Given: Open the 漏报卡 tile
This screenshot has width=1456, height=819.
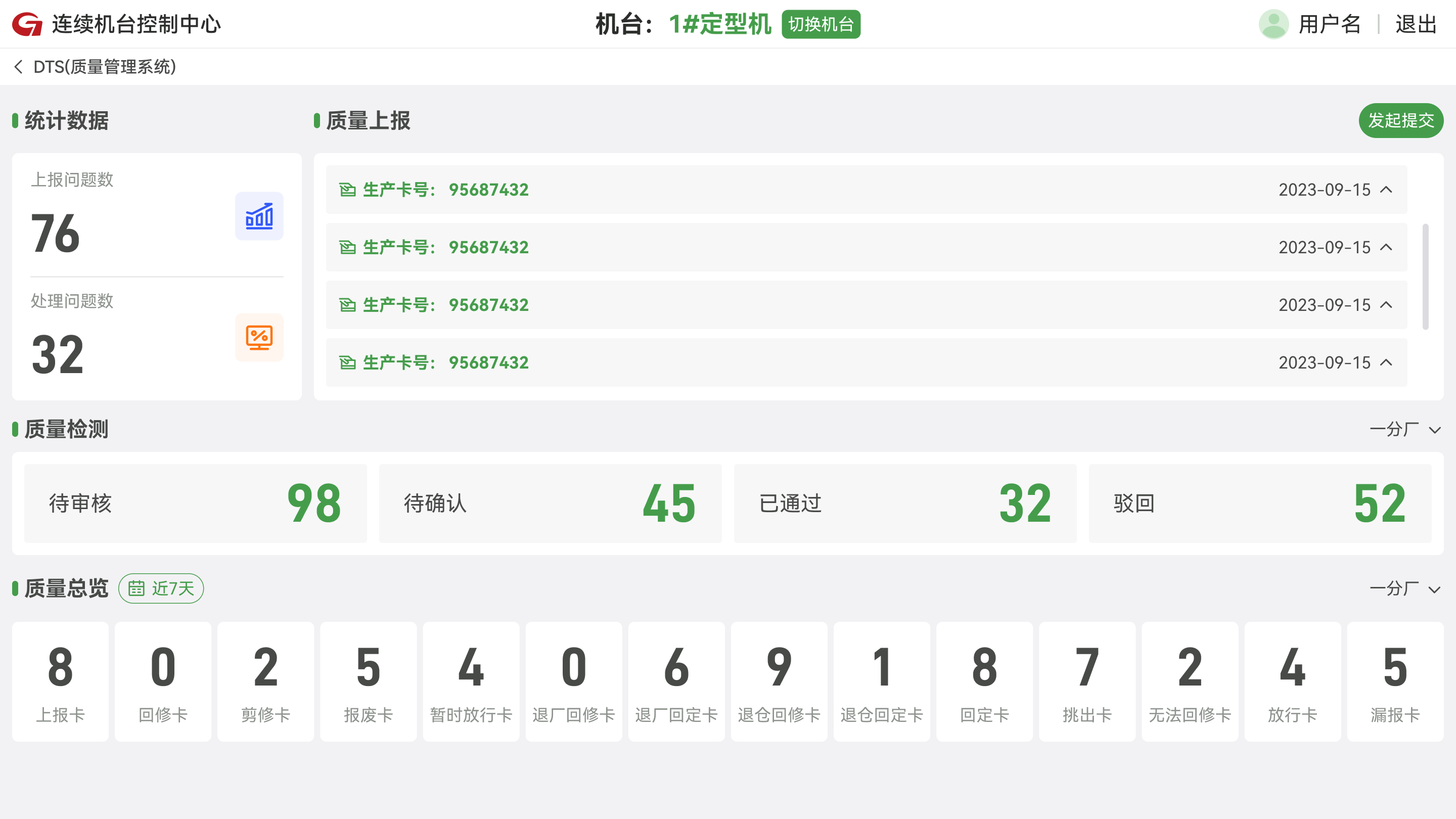Looking at the screenshot, I should 1395,681.
